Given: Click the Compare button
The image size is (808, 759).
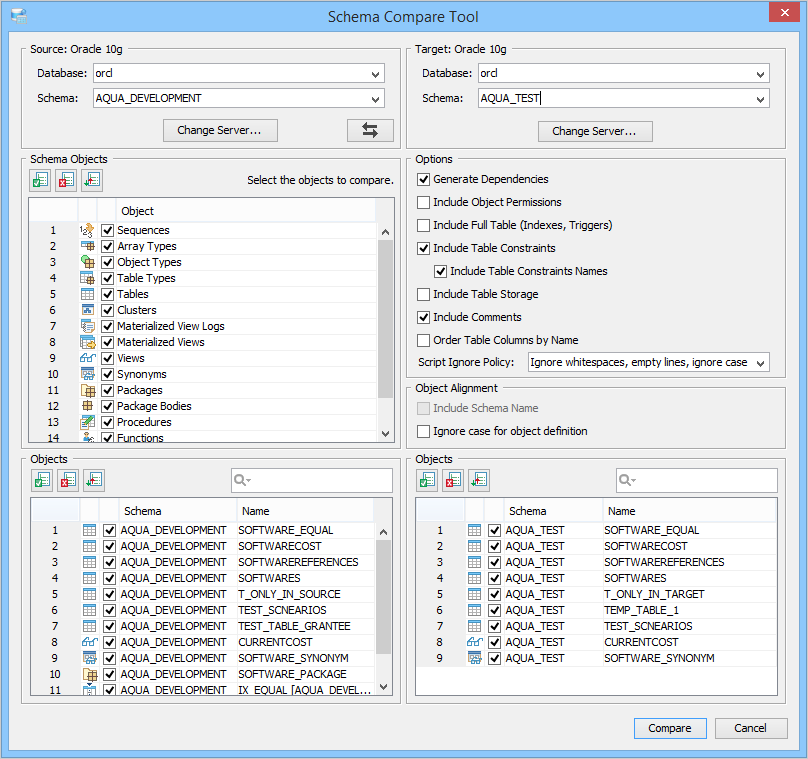Looking at the screenshot, I should pyautogui.click(x=670, y=728).
